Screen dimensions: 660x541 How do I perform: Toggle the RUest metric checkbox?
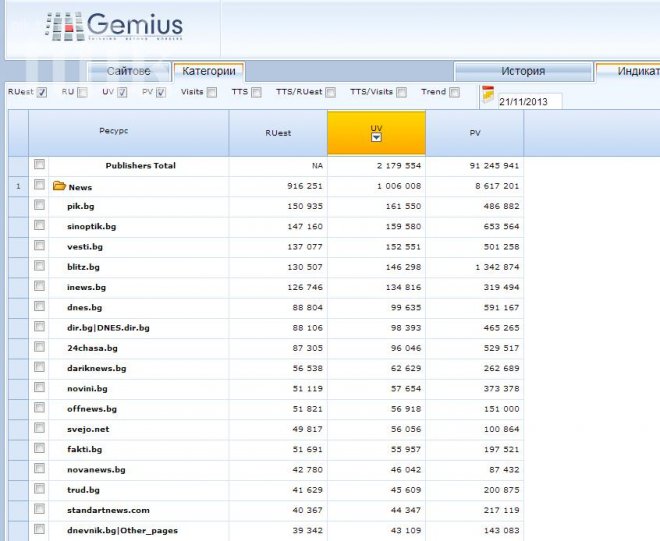42,93
